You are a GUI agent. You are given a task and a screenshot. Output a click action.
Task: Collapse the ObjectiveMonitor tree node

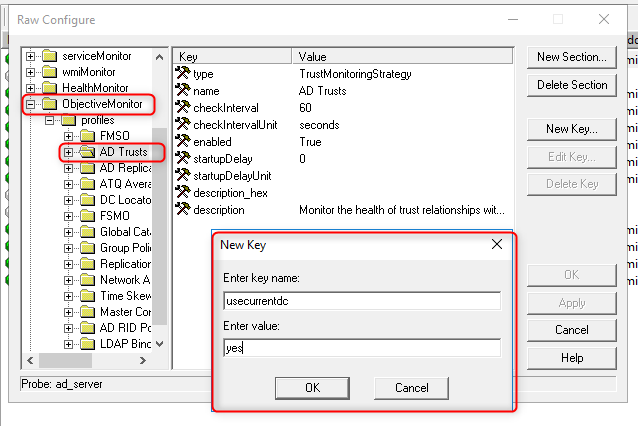31,104
